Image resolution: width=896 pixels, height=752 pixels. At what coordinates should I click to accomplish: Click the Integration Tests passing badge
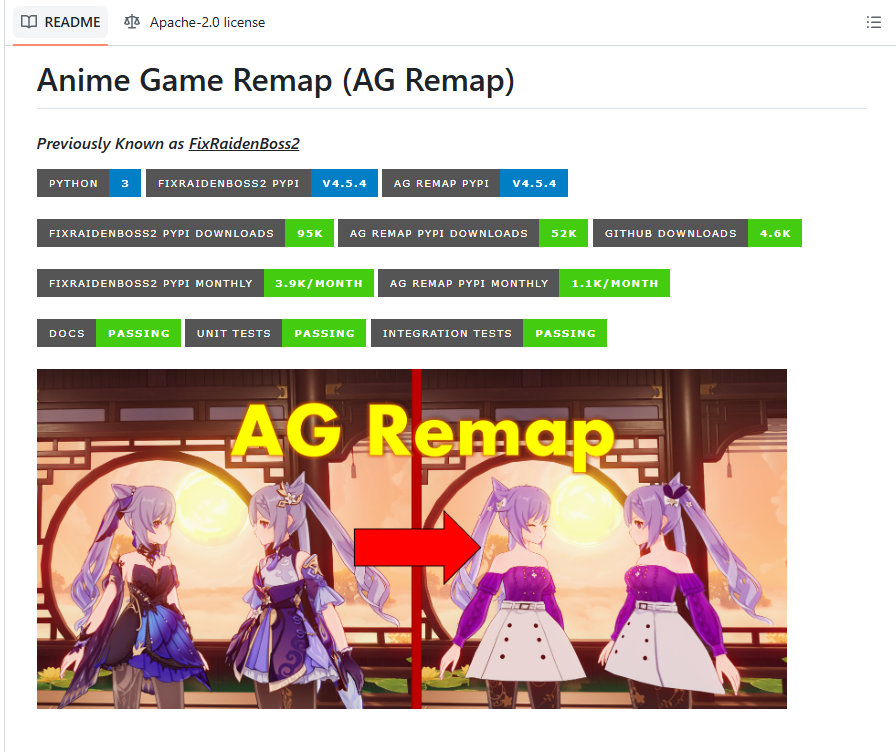coord(489,333)
